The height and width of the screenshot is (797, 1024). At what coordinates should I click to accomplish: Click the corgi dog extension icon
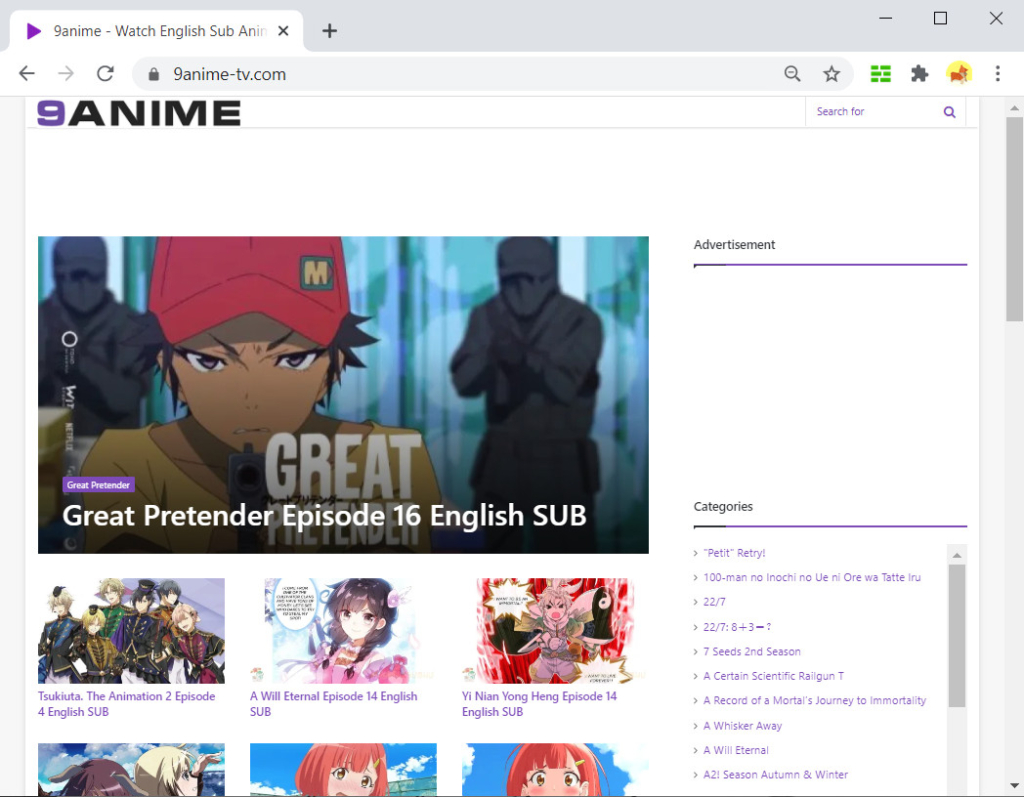tap(959, 73)
